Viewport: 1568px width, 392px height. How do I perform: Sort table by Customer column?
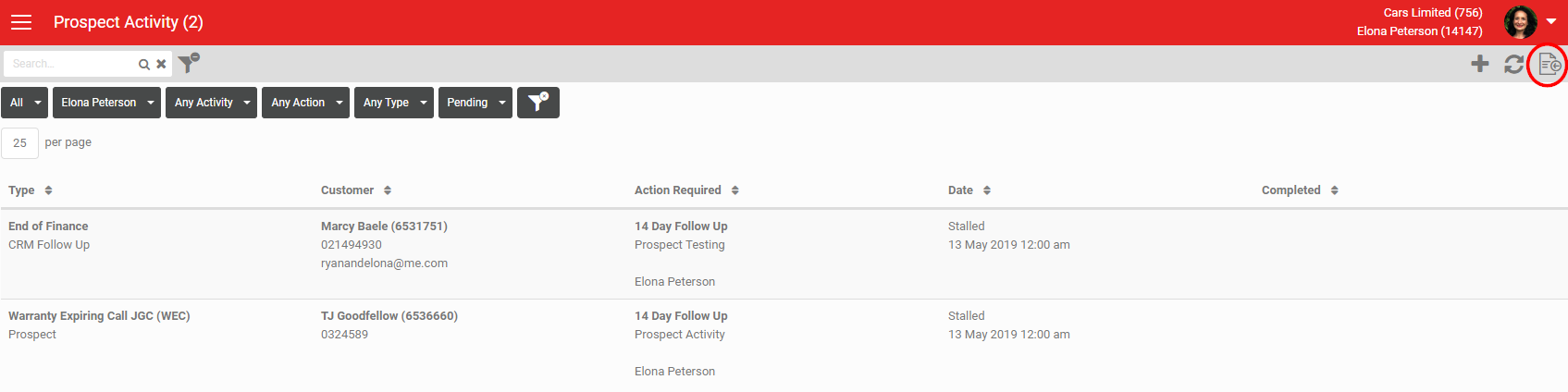coord(356,190)
